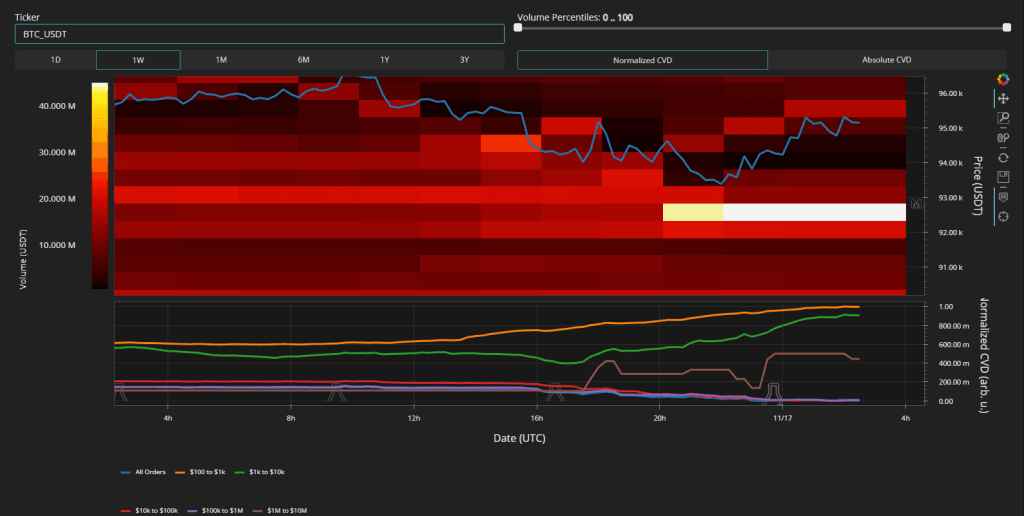
Task: Select Normalized CVD mode
Action: tap(642, 60)
